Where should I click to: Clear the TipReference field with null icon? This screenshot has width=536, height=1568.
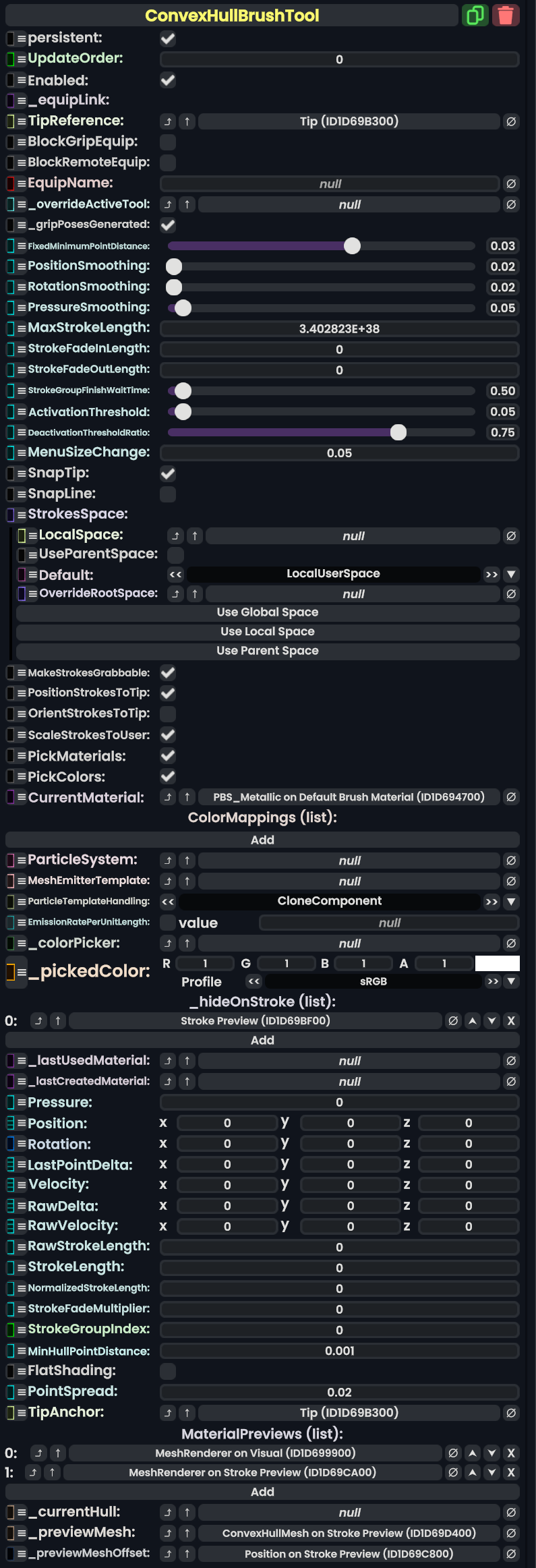[x=511, y=121]
